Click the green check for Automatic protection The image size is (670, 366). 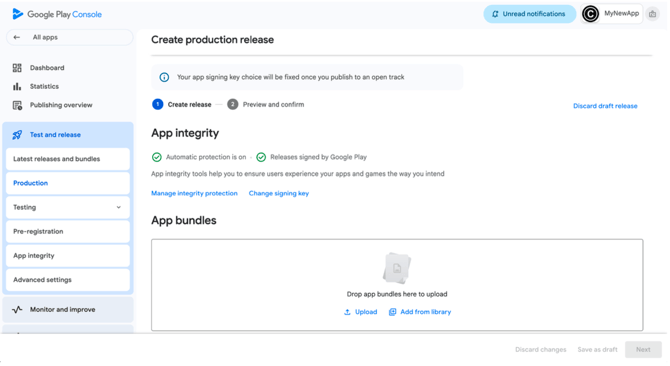coord(157,157)
